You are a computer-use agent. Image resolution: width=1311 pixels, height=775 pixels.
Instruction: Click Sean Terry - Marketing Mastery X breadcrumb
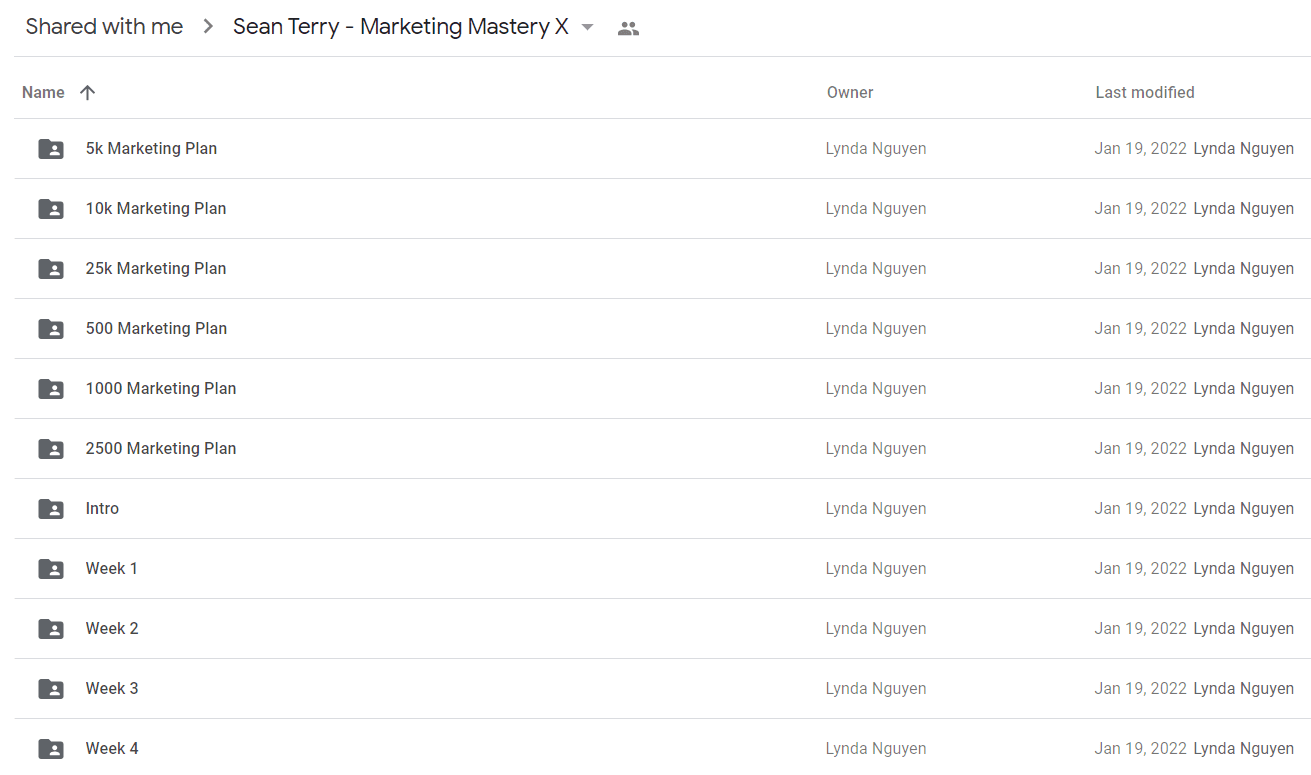401,27
